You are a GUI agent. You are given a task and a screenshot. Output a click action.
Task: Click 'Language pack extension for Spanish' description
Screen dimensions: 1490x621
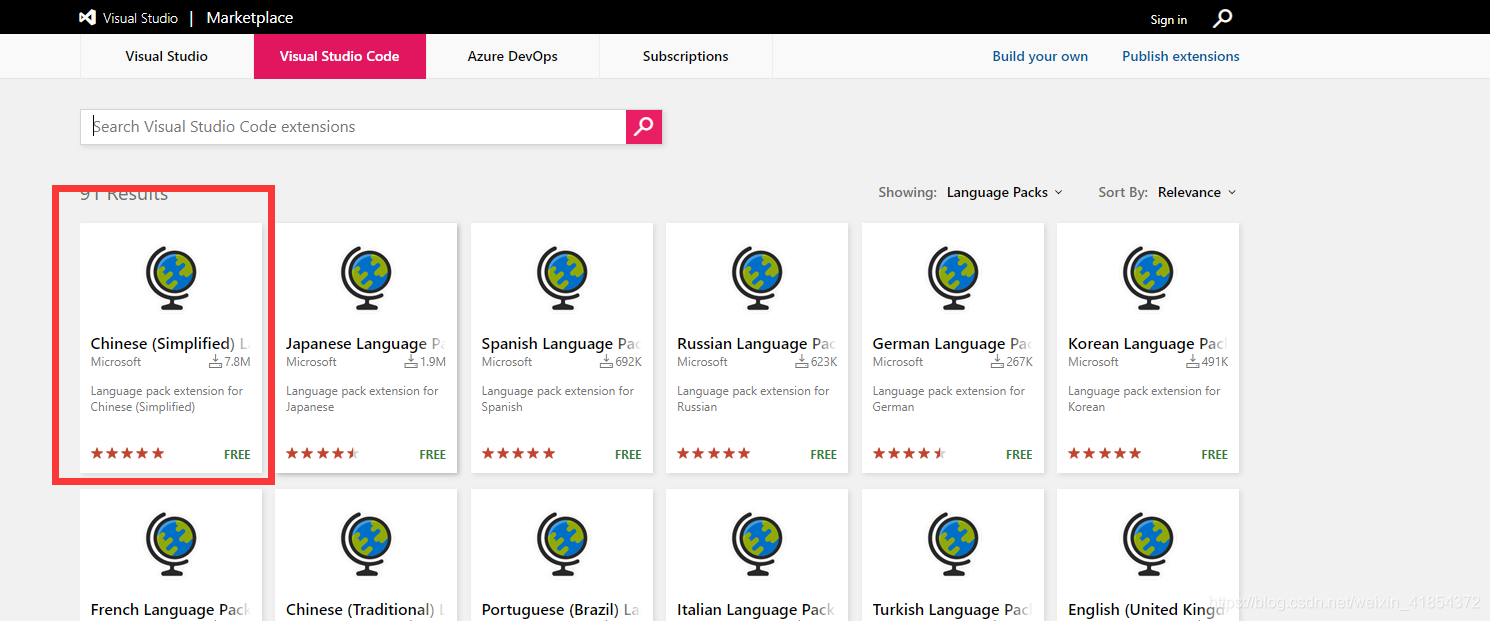[558, 399]
